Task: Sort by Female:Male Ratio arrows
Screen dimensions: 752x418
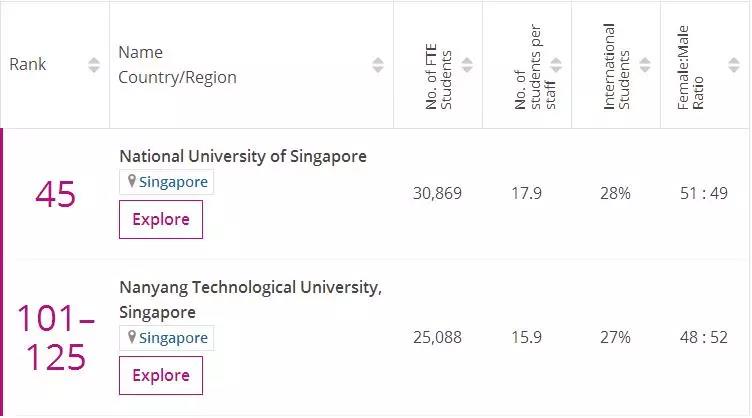Action: pos(733,65)
